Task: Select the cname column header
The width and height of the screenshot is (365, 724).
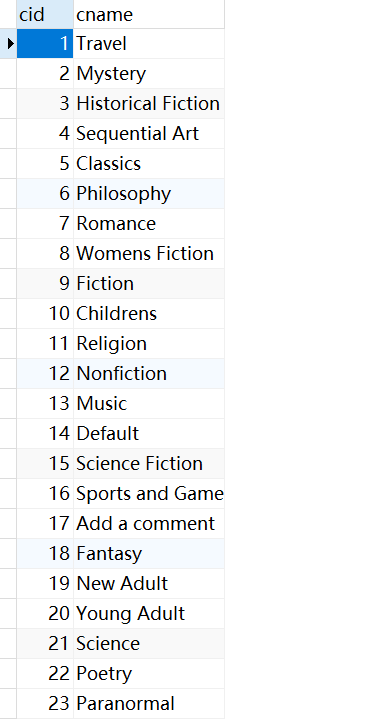Action: [149, 15]
